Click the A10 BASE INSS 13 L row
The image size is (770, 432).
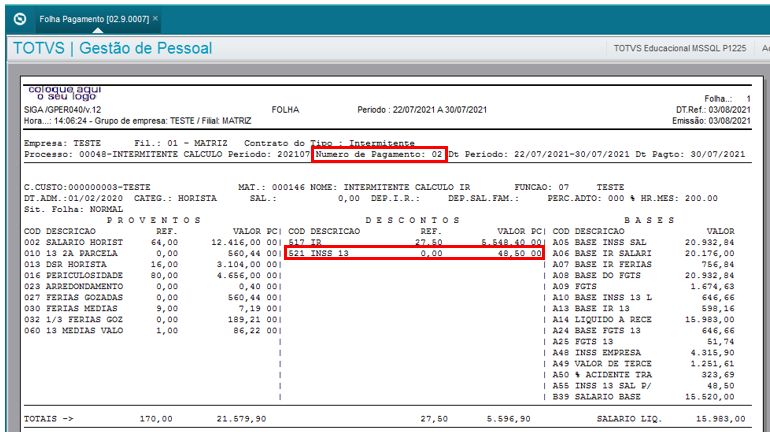coord(643,297)
